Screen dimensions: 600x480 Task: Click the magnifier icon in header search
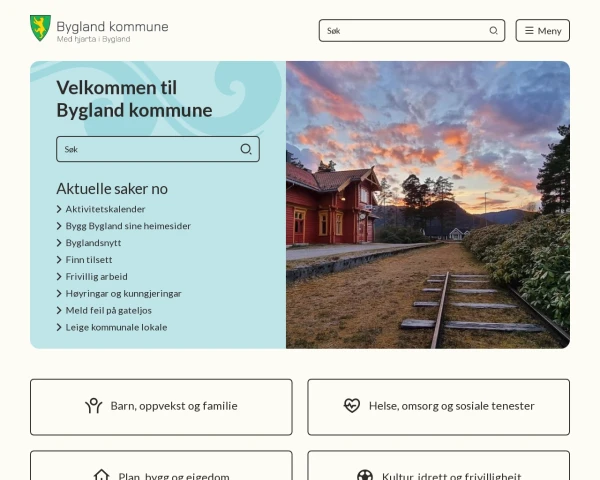click(494, 31)
